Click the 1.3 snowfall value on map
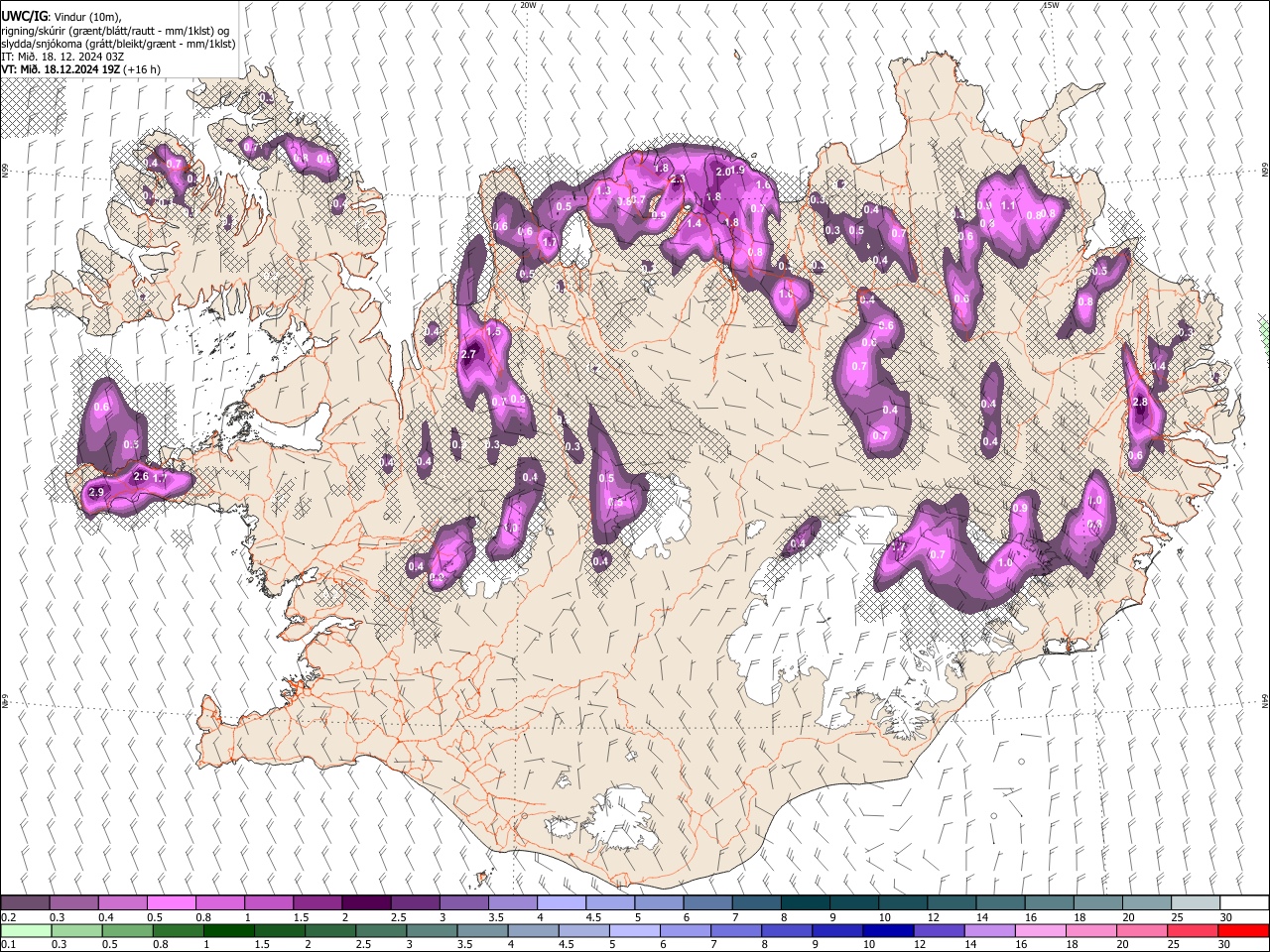Screen dimensions: 1270x952 click(x=602, y=190)
